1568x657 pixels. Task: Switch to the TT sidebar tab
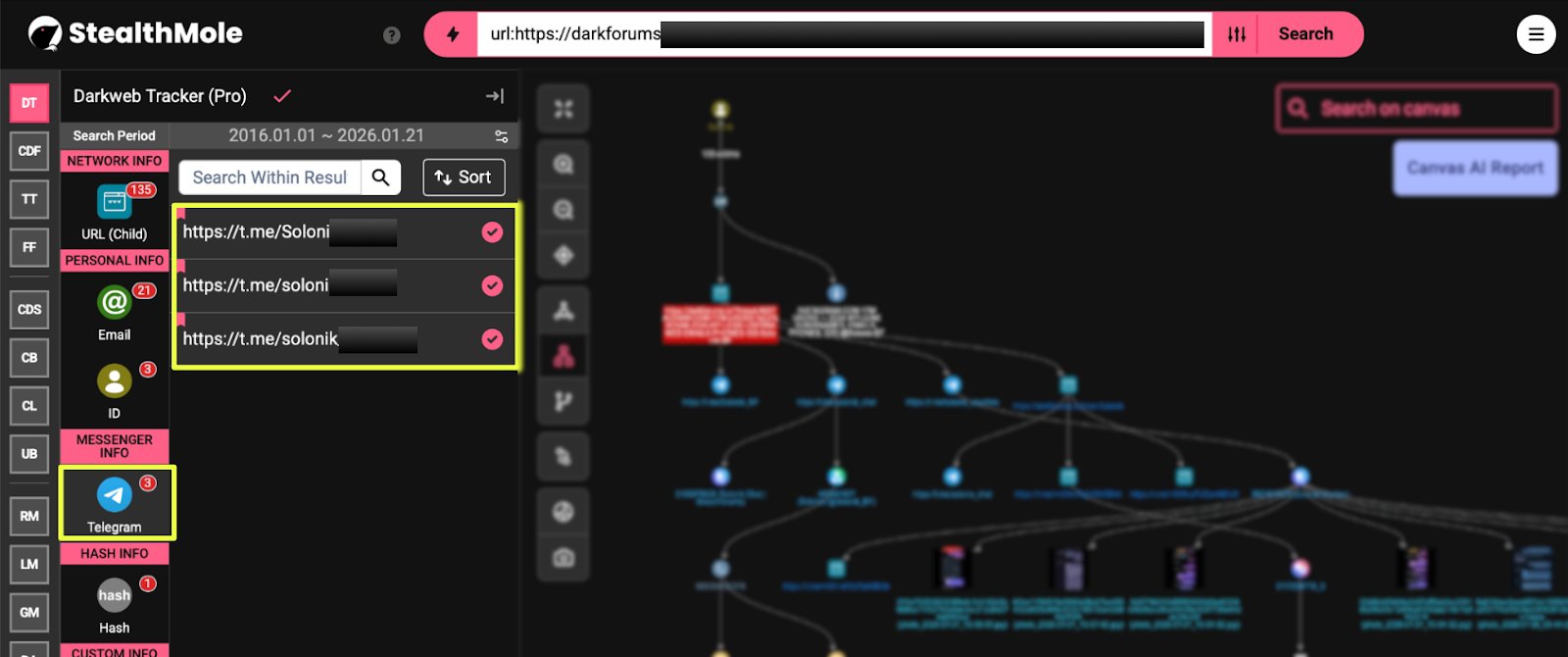click(x=29, y=199)
